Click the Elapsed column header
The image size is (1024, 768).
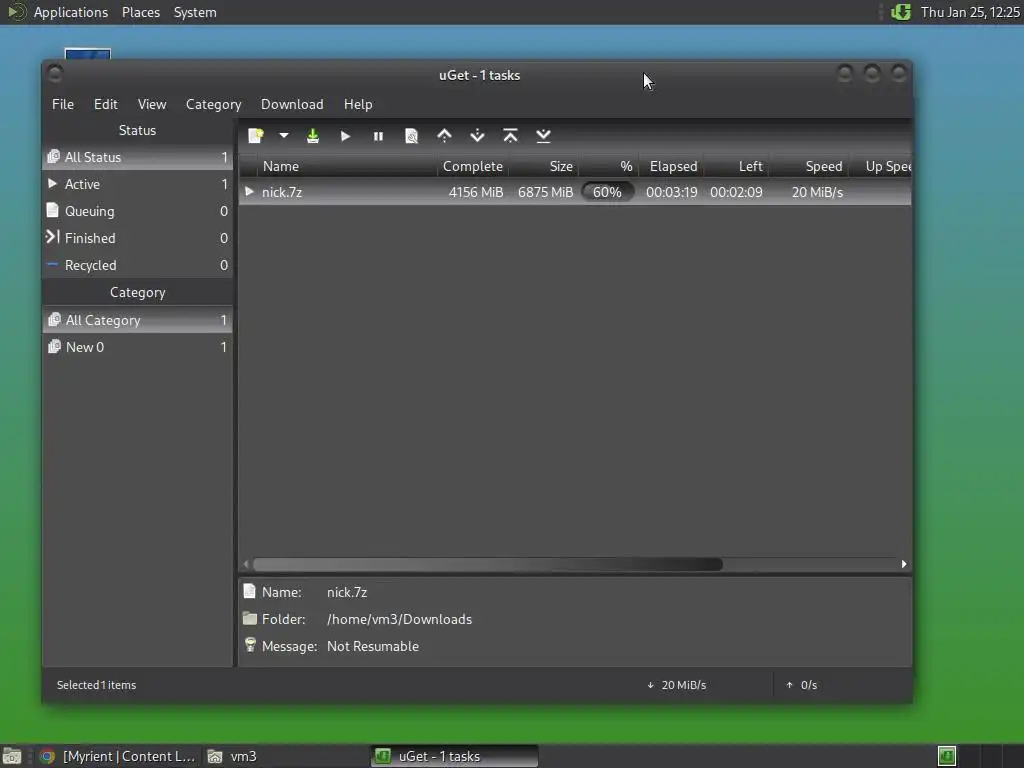tap(671, 167)
